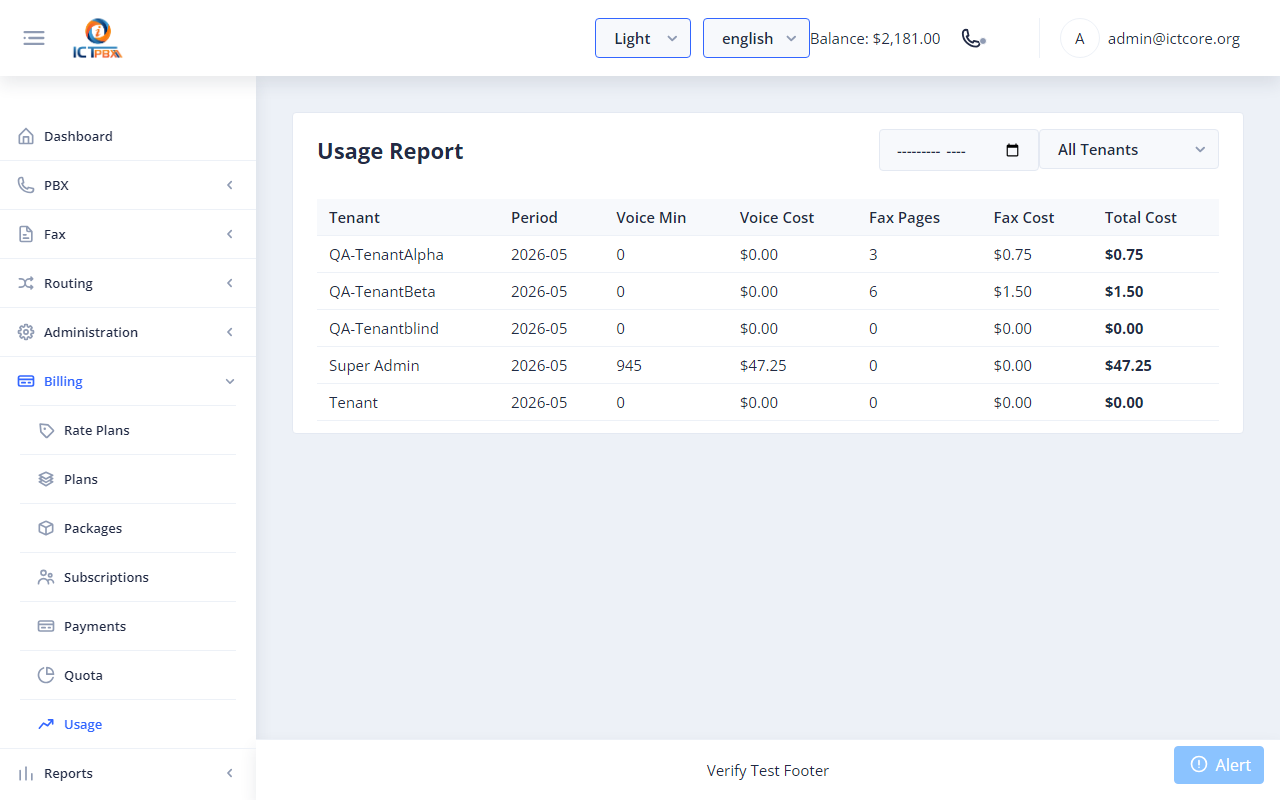Click the Usage trend arrow icon

point(46,724)
